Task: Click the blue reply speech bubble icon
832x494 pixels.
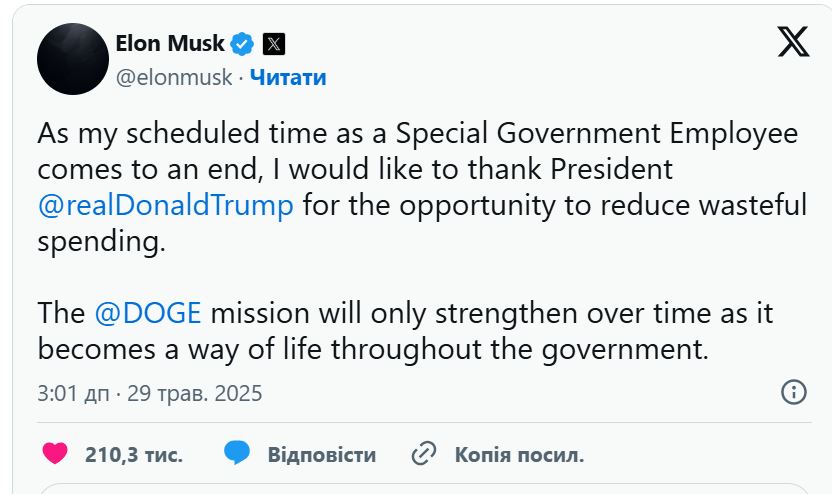Action: tap(237, 454)
